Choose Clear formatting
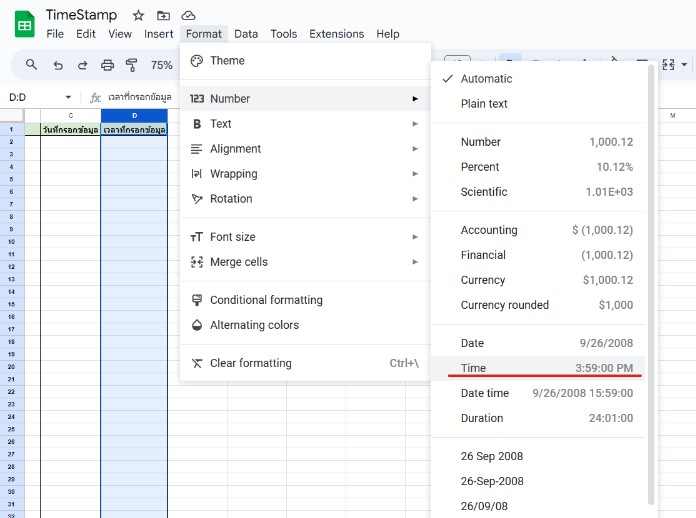The width and height of the screenshot is (696, 518). pos(305,363)
